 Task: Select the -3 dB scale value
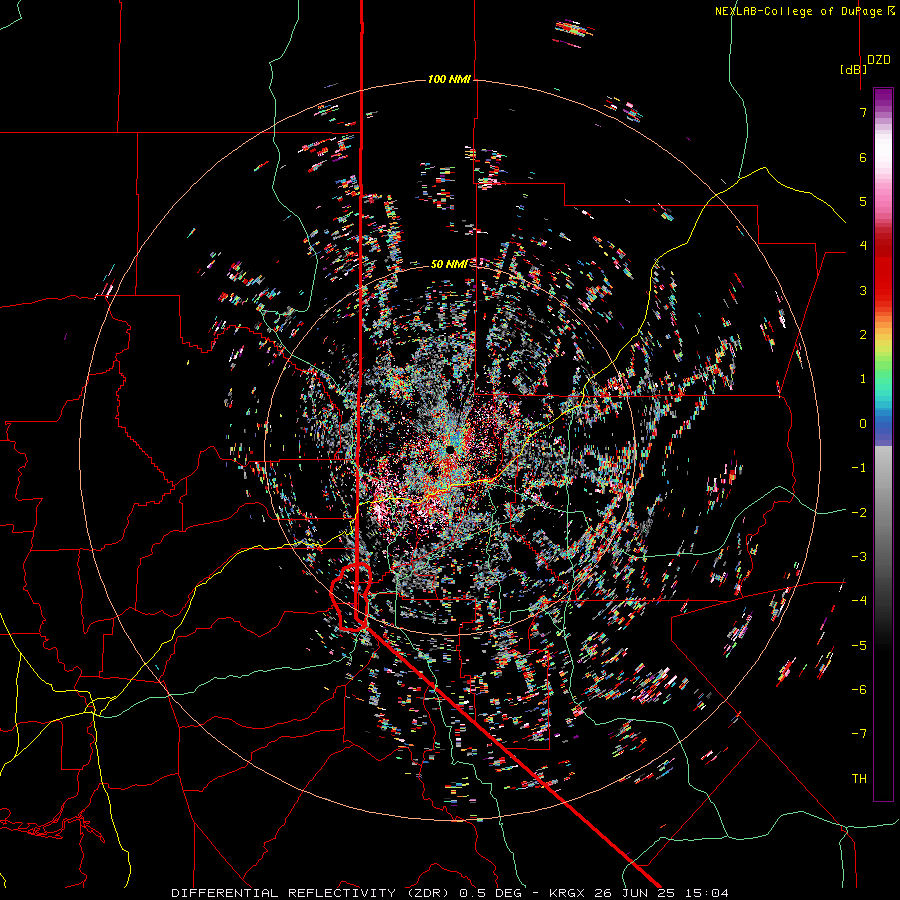tap(859, 557)
